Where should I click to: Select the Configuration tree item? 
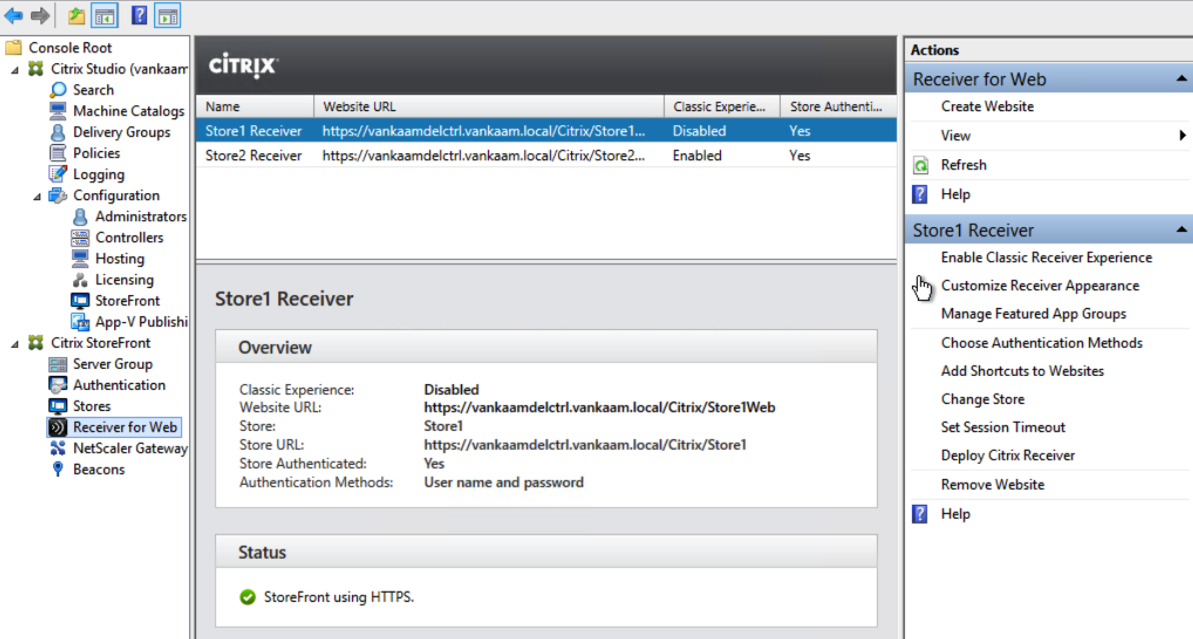point(116,196)
